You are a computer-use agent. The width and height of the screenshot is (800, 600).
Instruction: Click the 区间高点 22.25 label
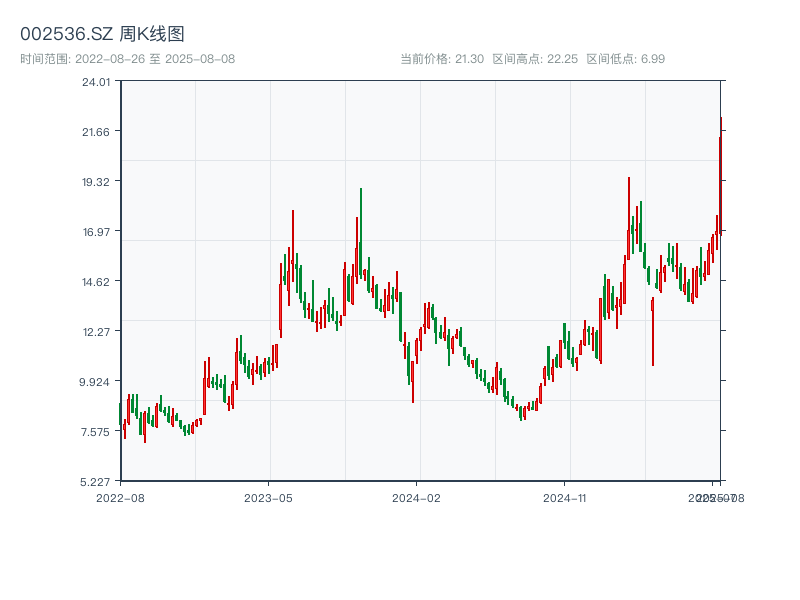pos(535,59)
